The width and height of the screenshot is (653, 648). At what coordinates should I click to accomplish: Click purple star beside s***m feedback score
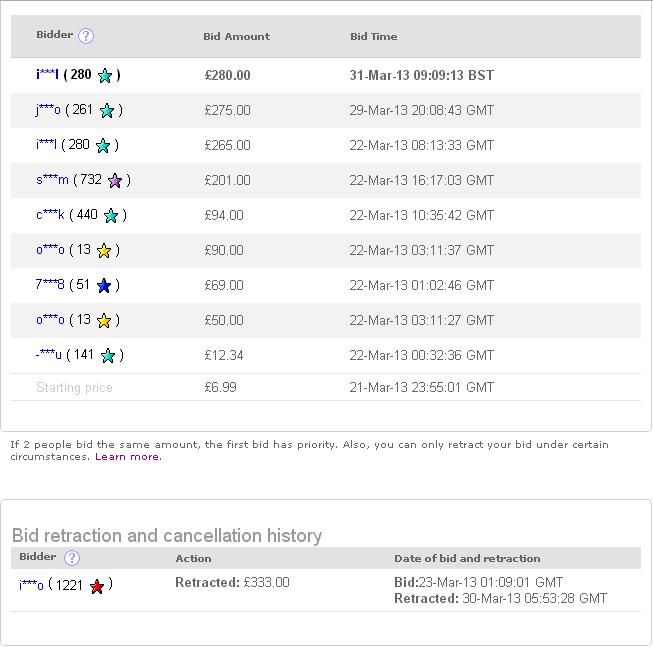tap(115, 181)
